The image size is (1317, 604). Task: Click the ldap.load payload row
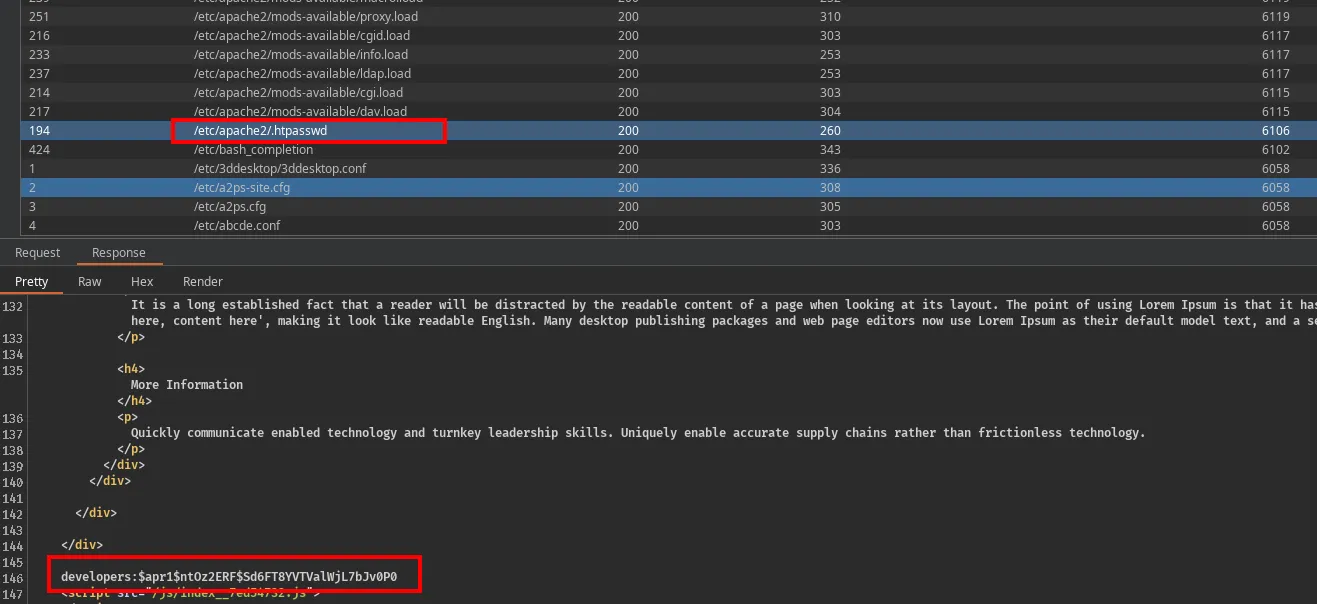click(x=302, y=74)
